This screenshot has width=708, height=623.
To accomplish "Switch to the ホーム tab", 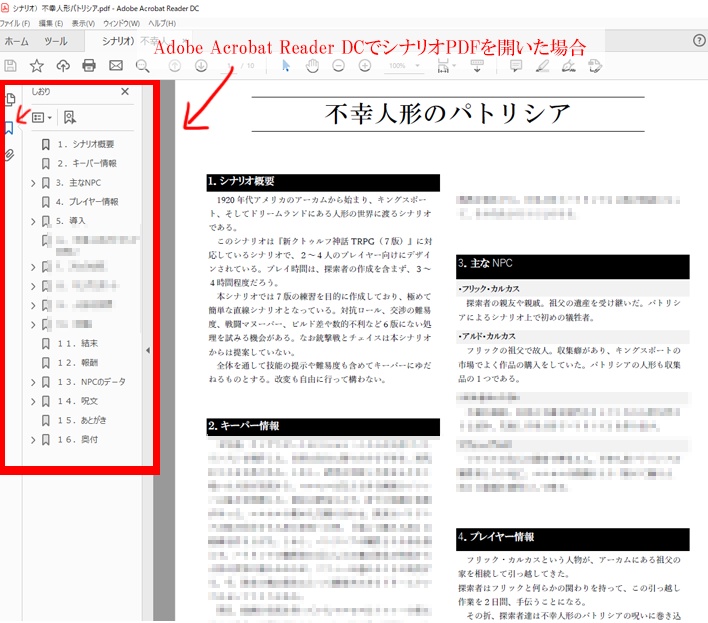I will coord(16,42).
